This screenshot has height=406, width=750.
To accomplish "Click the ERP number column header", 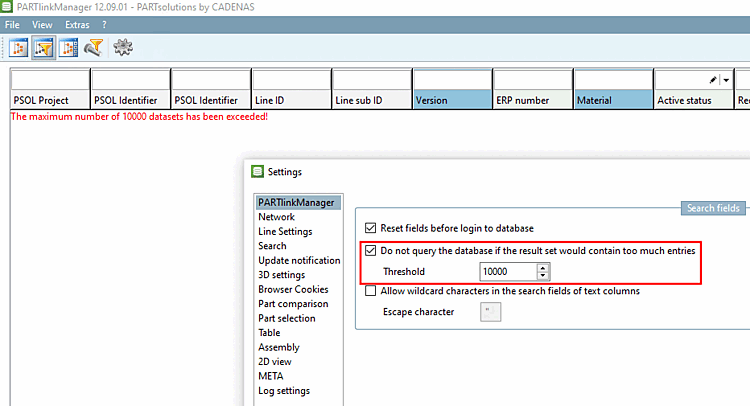I will (533, 100).
